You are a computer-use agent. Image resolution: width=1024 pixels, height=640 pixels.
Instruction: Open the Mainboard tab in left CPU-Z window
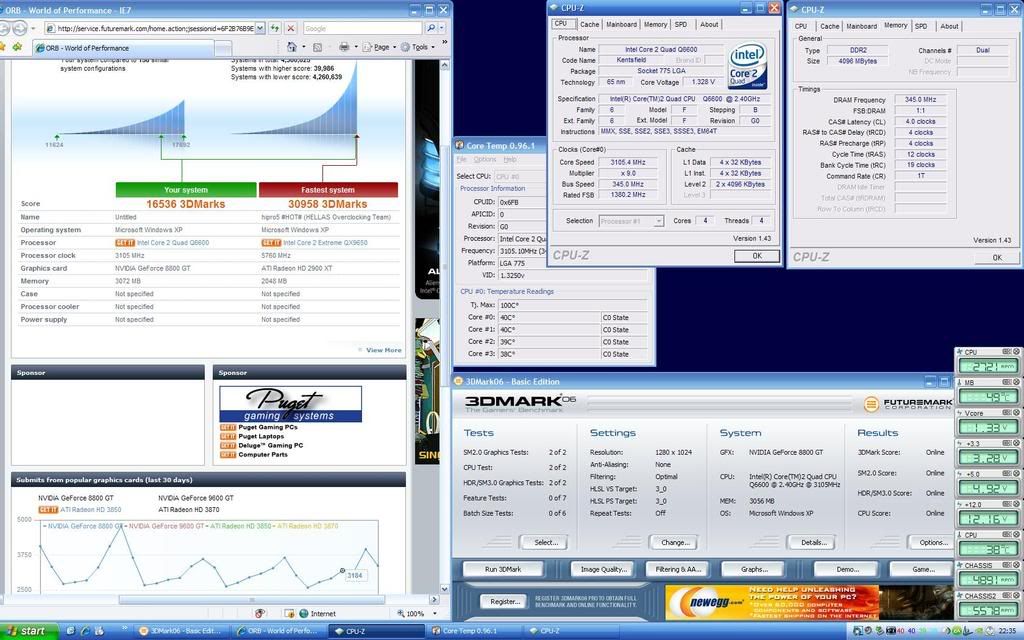click(x=621, y=24)
